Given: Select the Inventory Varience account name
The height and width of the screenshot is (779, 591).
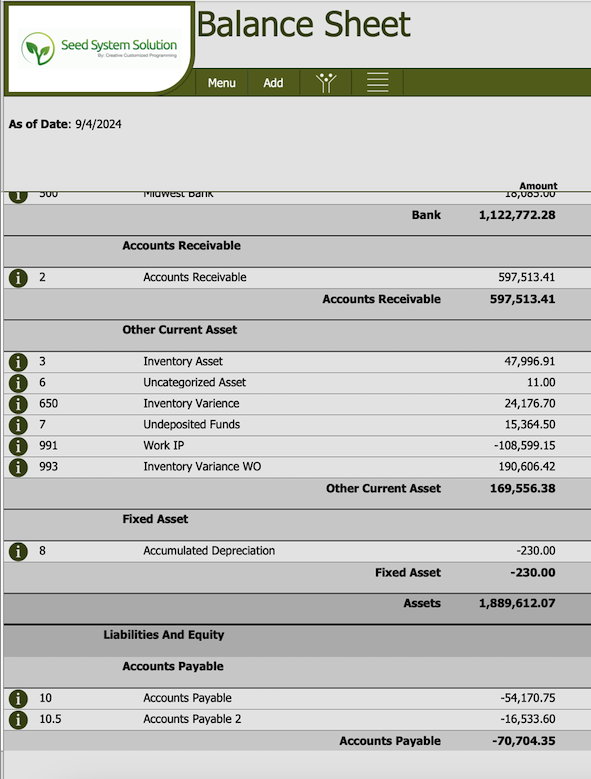Looking at the screenshot, I should (191, 403).
